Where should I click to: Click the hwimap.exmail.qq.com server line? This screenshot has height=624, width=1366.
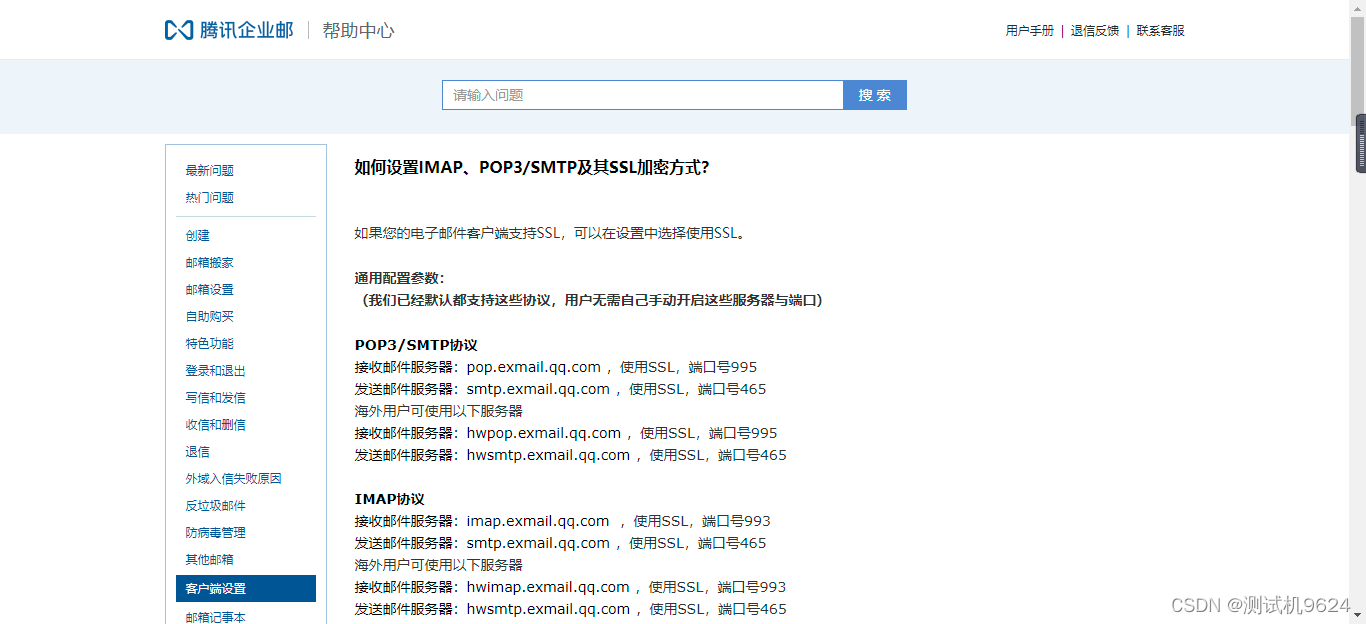tap(571, 587)
